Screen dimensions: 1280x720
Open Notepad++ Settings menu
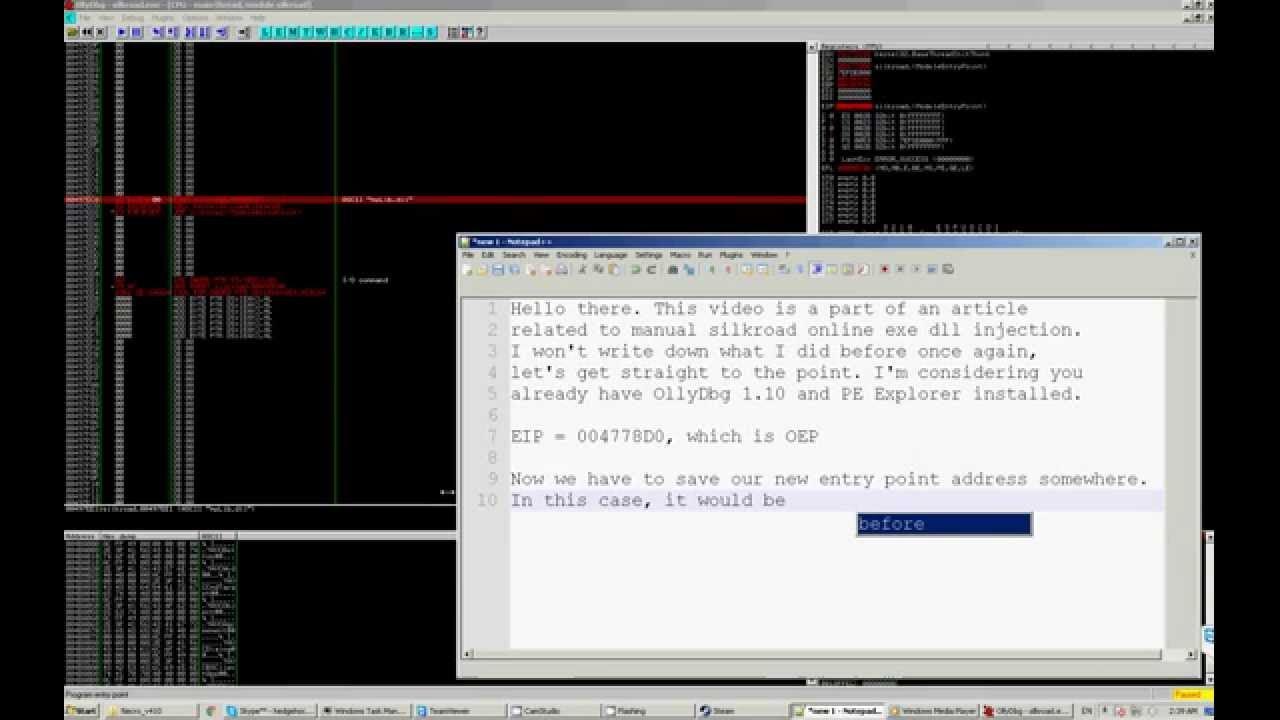[649, 255]
